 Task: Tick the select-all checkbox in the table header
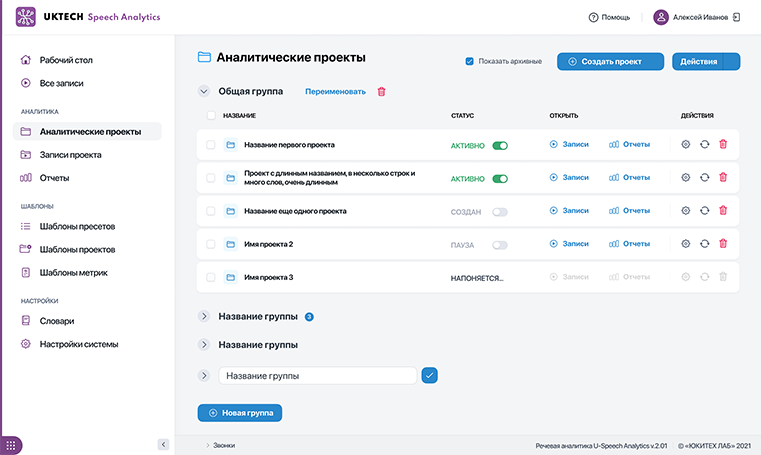[211, 115]
